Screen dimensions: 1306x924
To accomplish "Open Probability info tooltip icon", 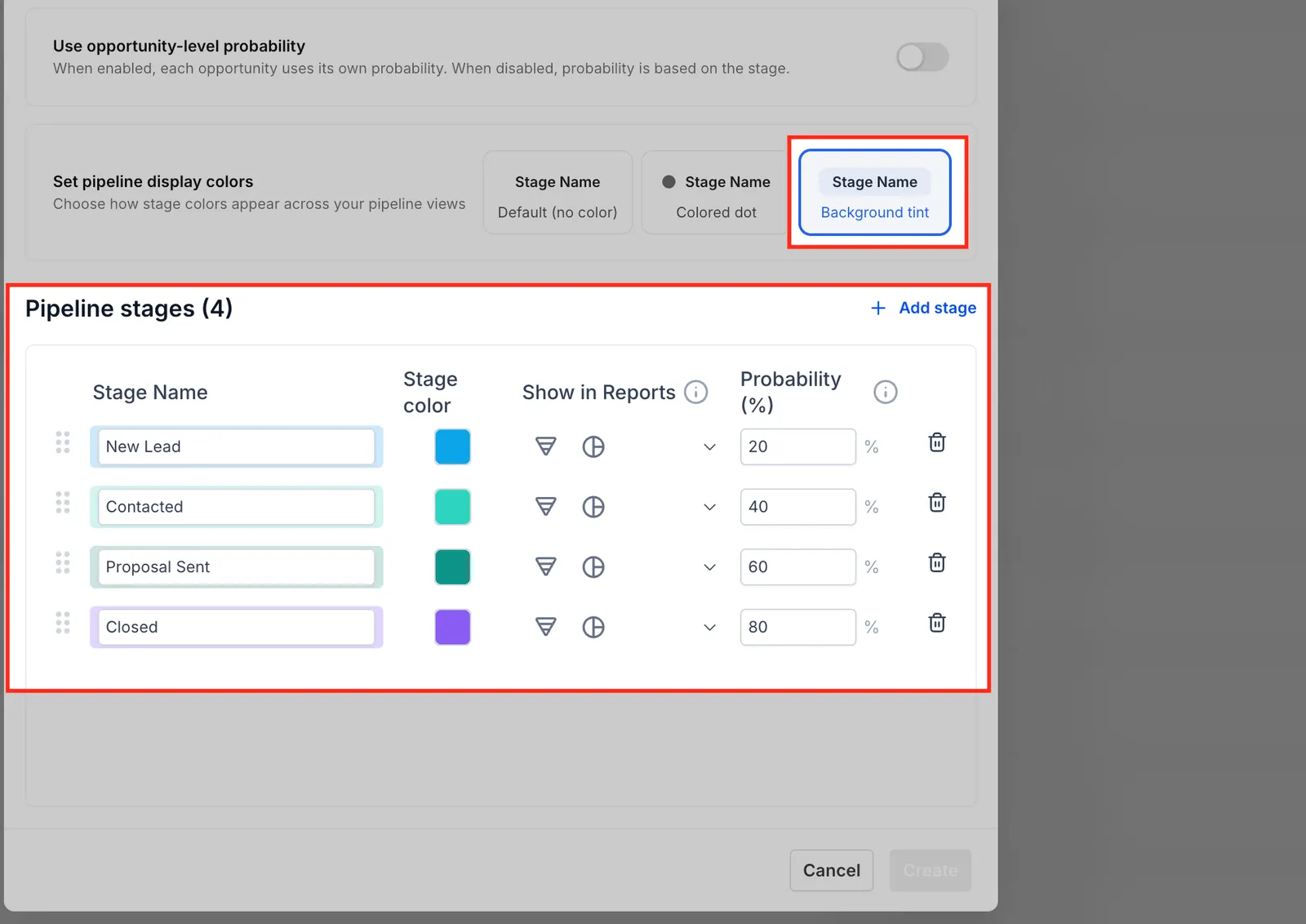I will 886,393.
